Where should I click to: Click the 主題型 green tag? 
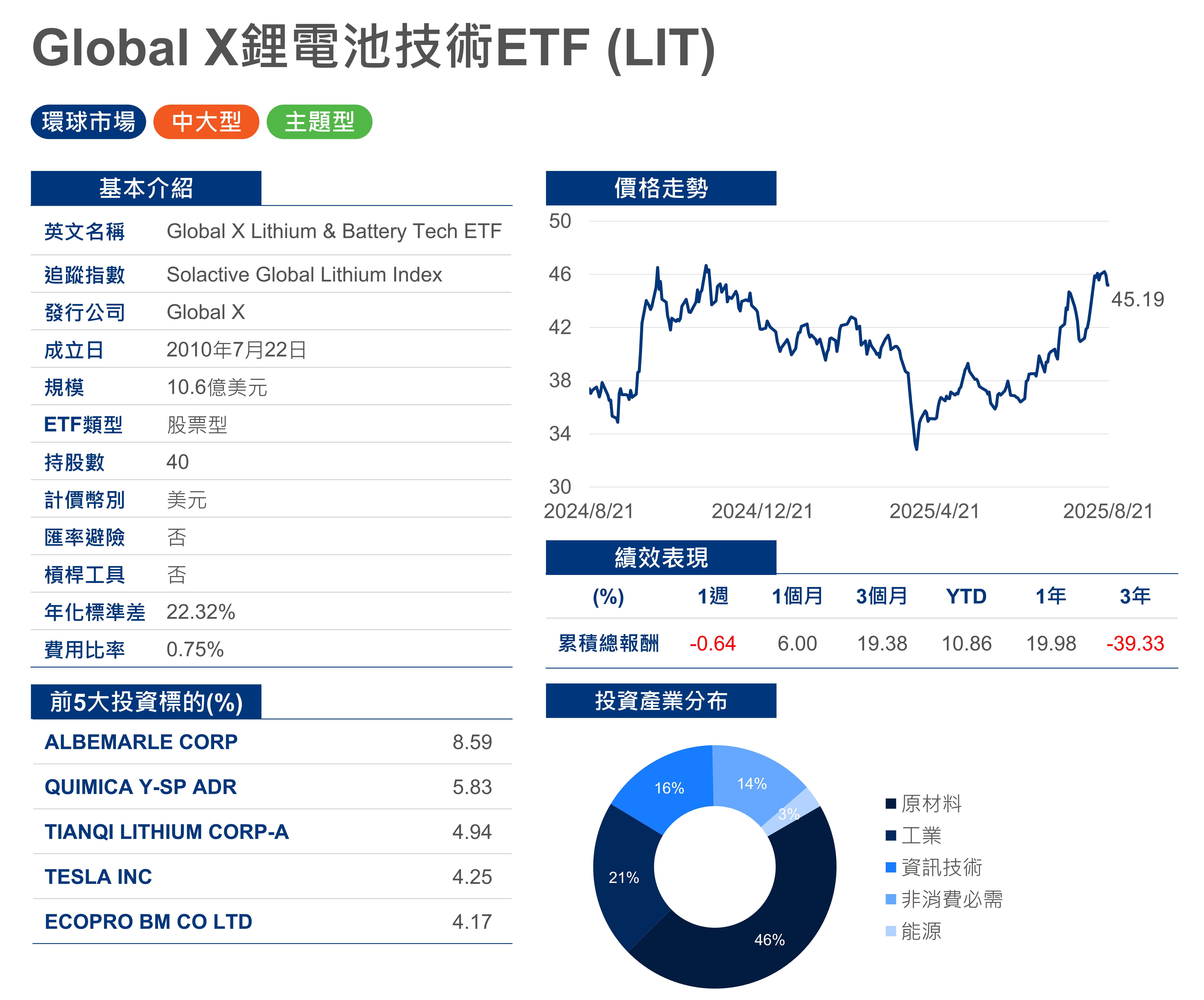[319, 122]
